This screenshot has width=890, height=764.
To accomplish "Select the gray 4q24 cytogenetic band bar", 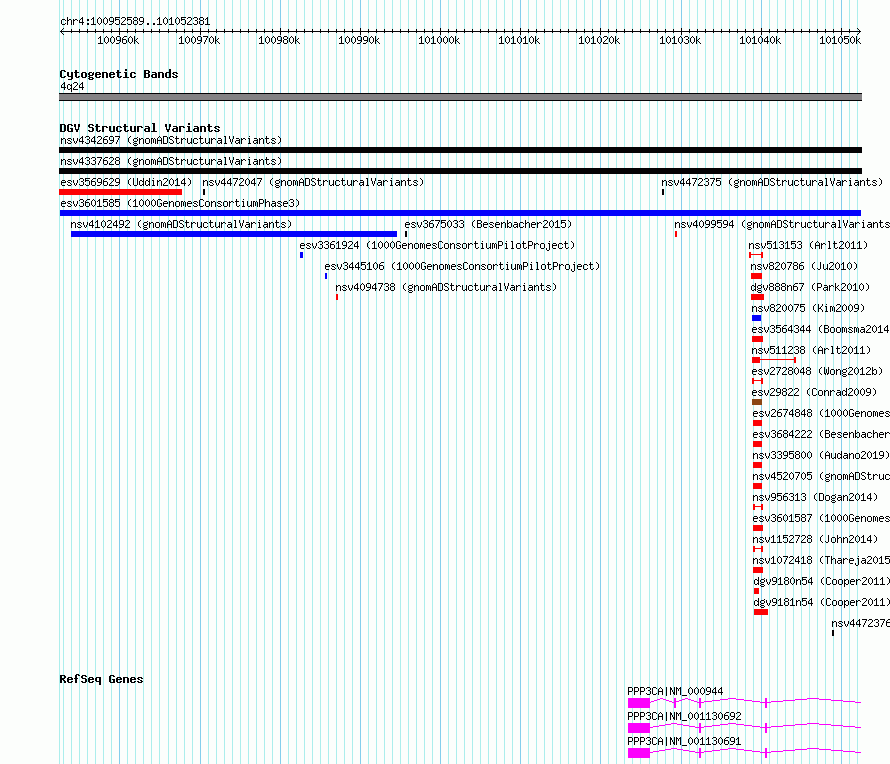I will click(x=460, y=97).
